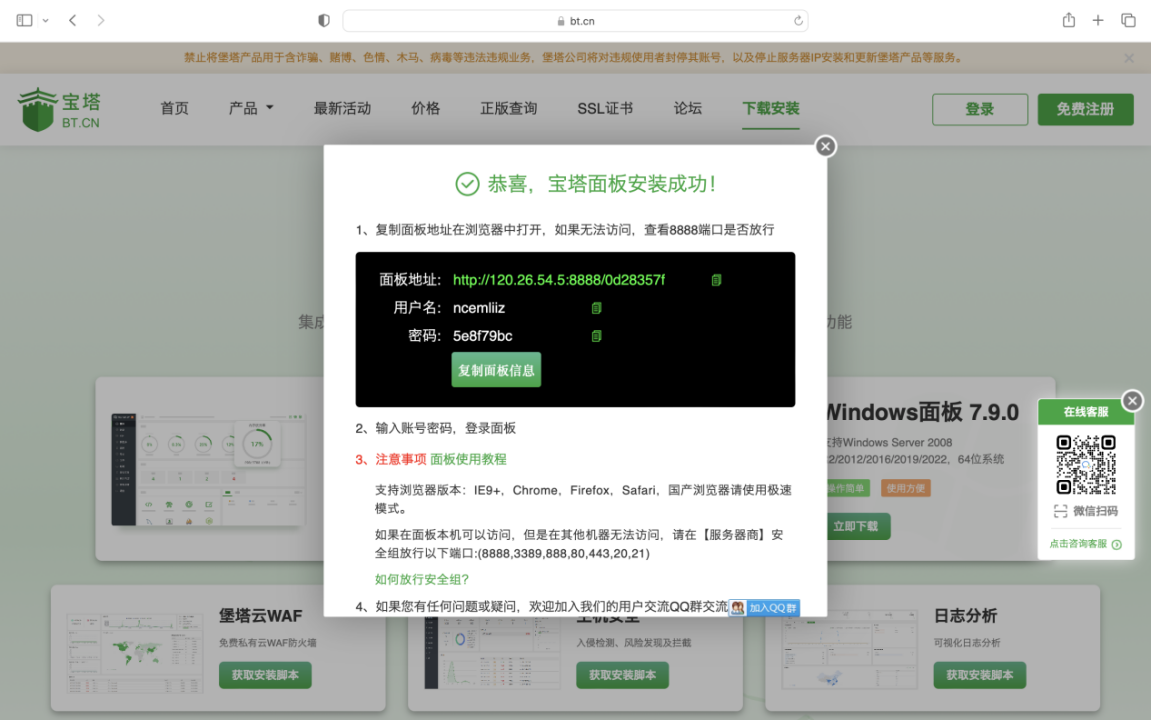Click the Windows面板 7.9.0 title
The height and width of the screenshot is (720, 1151).
[922, 412]
